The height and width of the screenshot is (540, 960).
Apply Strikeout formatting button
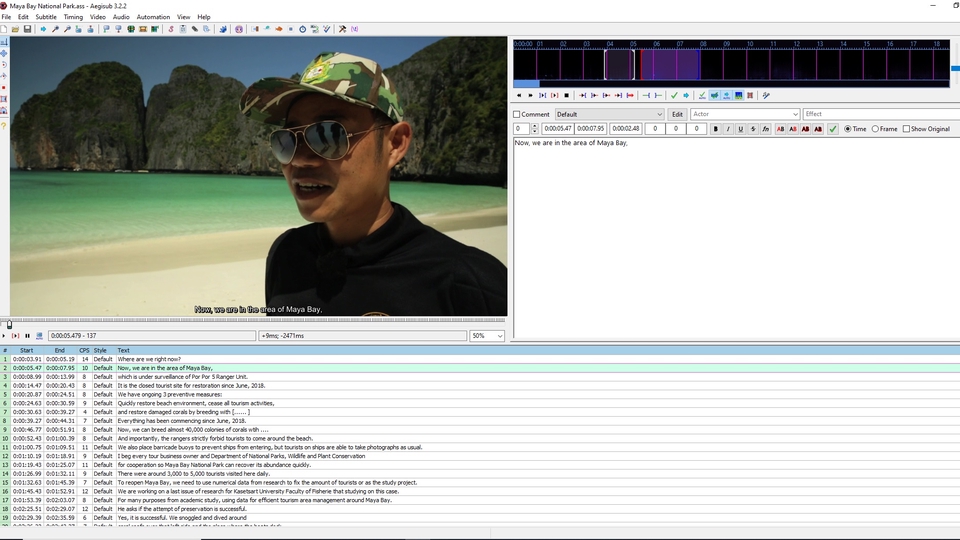coord(753,129)
